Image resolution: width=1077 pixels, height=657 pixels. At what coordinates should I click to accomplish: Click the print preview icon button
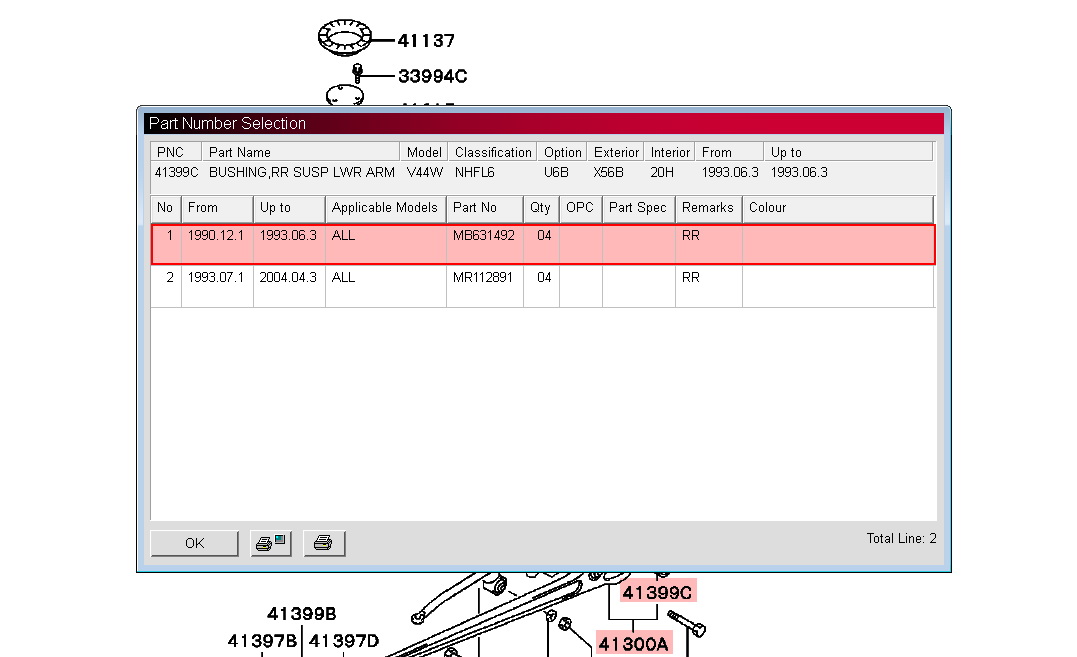(270, 543)
